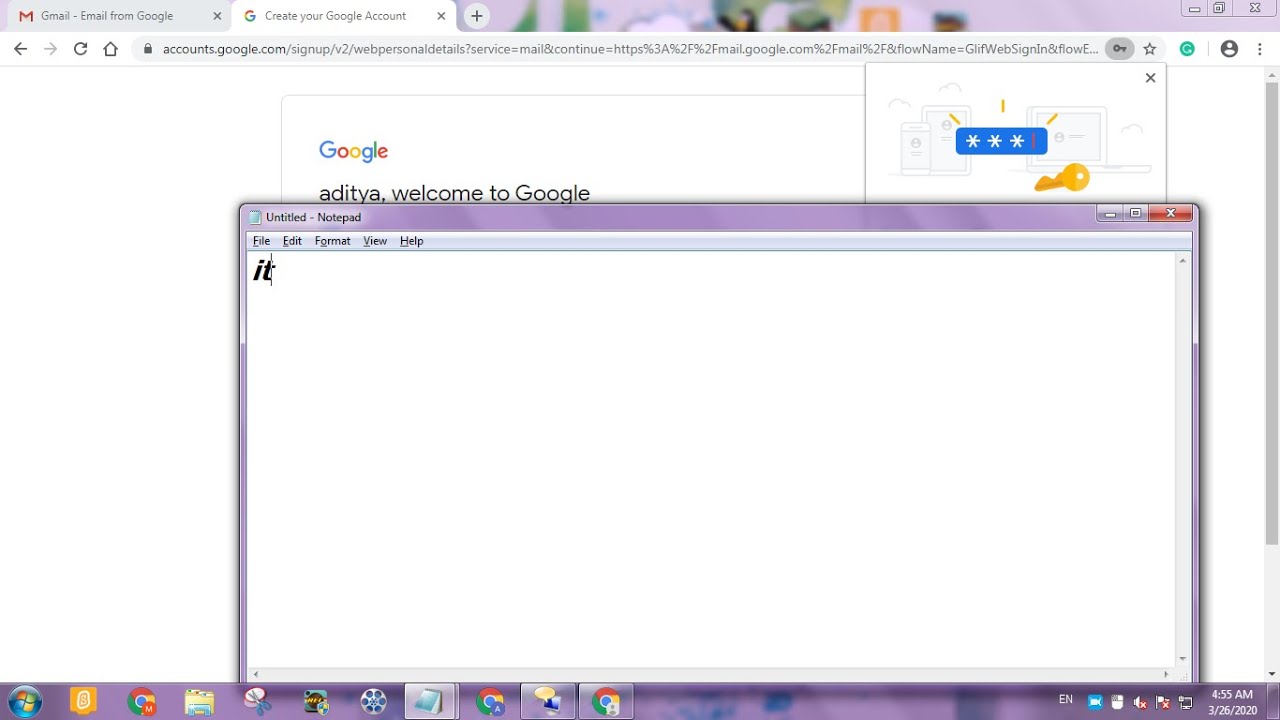This screenshot has width=1280, height=720.
Task: Click the Chrome page scrollbar thumb
Action: [x=1272, y=315]
